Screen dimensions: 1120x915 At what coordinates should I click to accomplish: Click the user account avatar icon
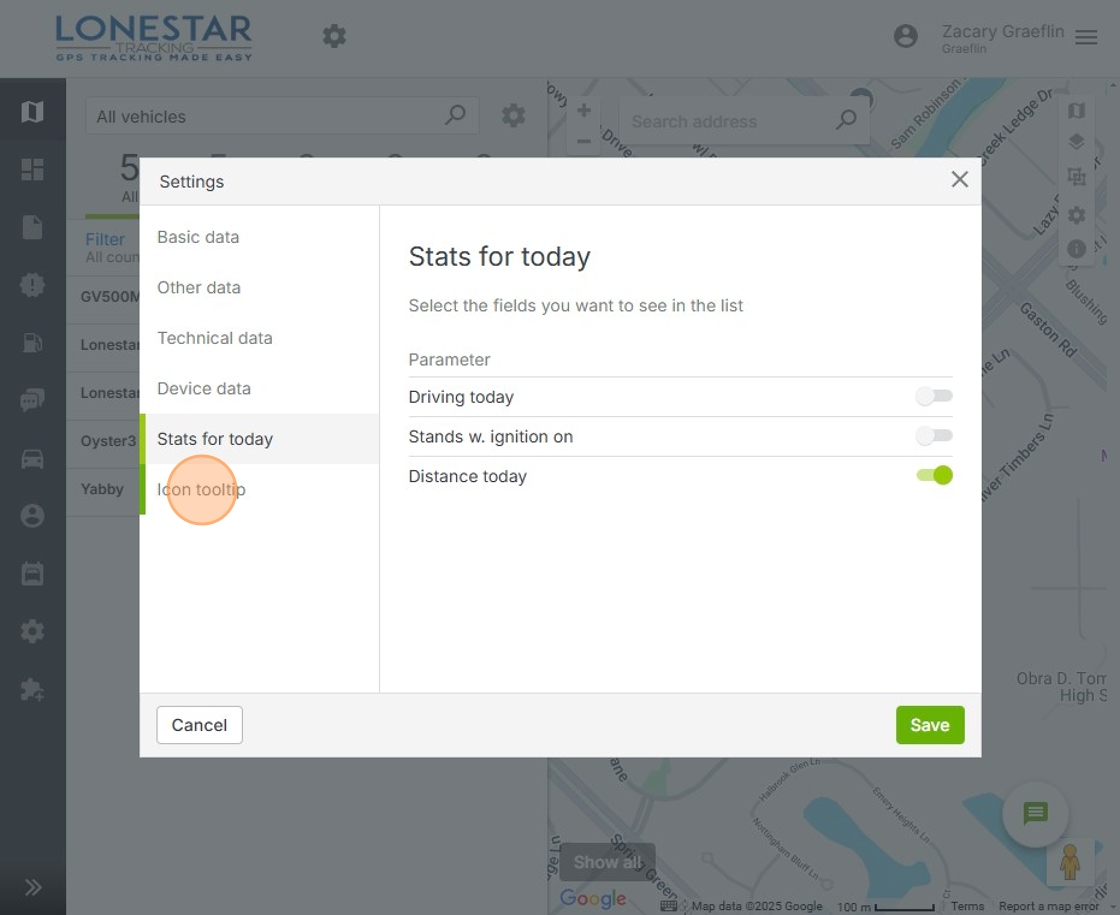tap(905, 37)
